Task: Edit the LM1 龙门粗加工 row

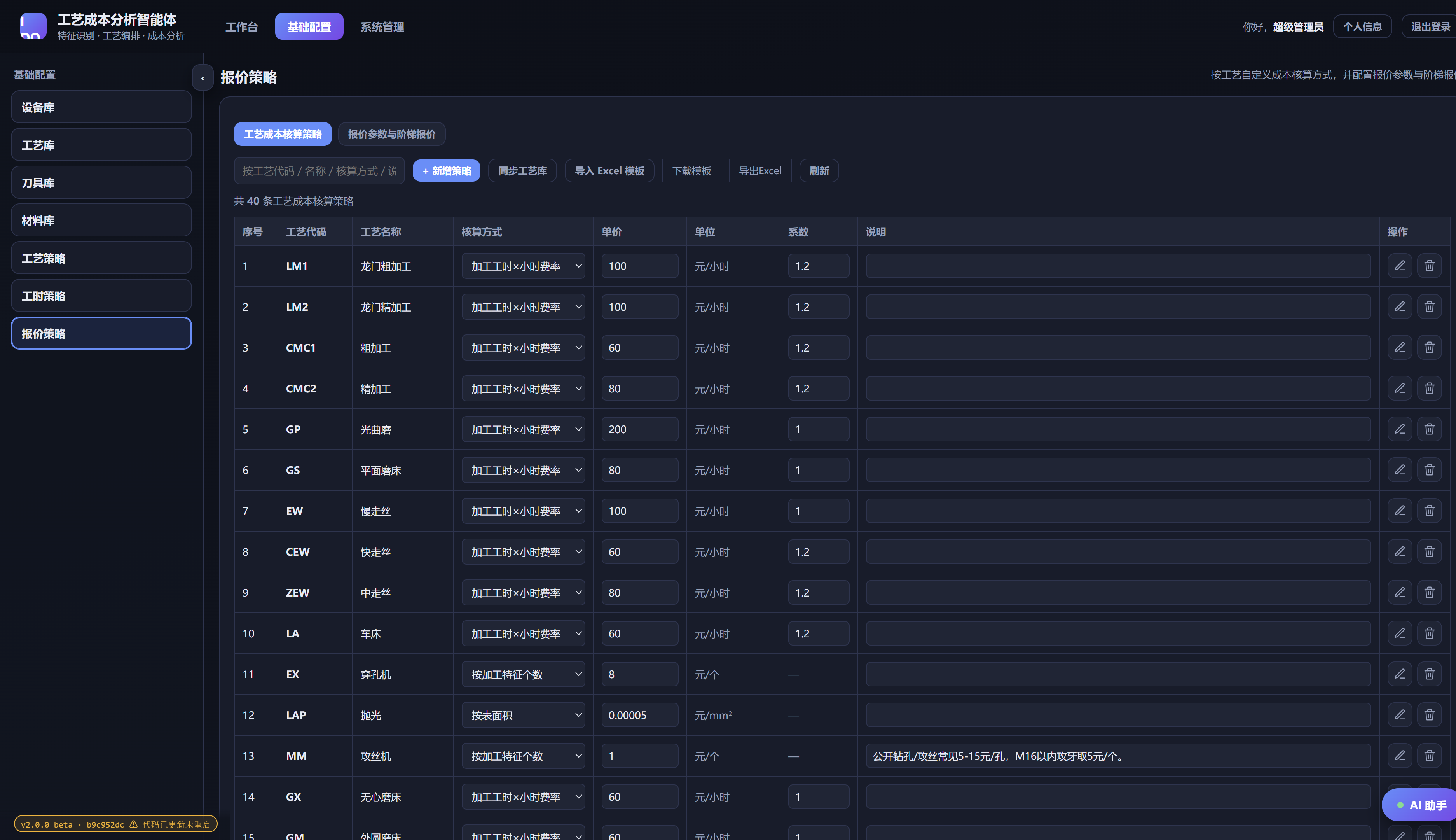Action: pos(1400,266)
